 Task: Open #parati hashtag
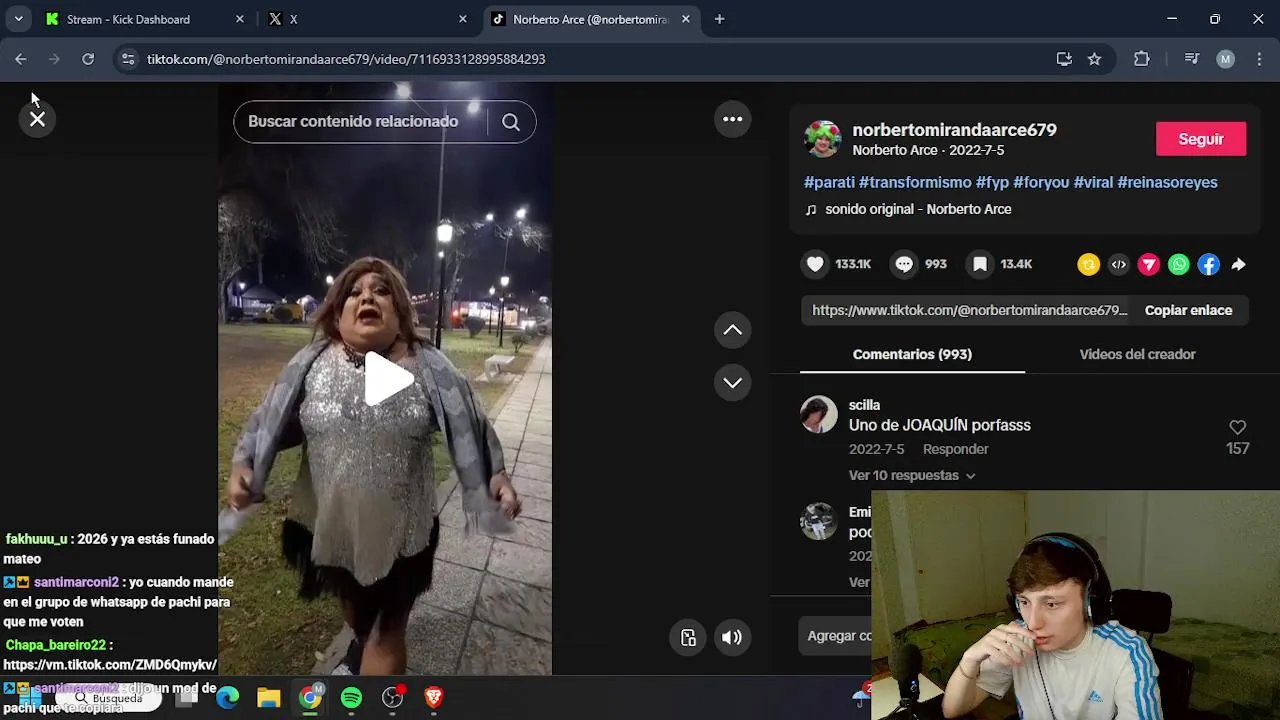tap(829, 182)
